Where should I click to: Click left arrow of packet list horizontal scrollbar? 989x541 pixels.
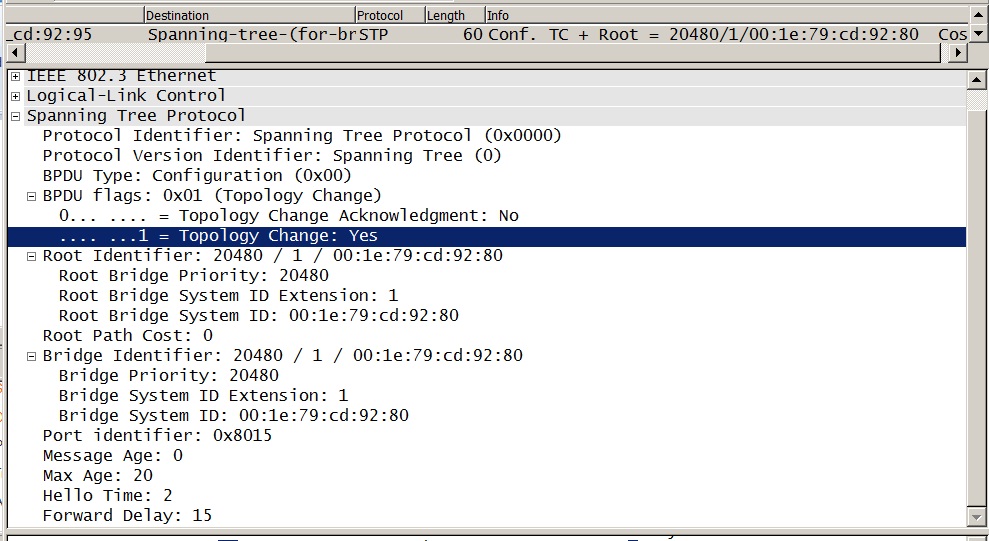16,53
